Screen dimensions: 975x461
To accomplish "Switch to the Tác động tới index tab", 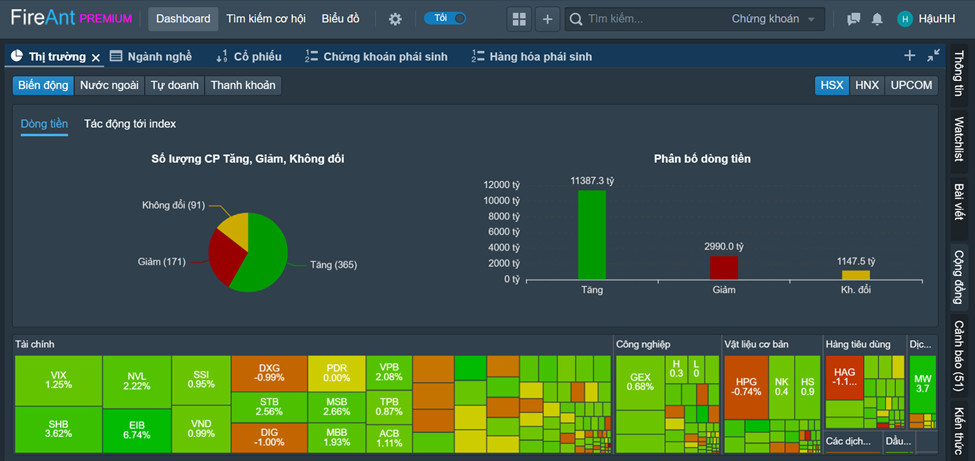I will [130, 124].
